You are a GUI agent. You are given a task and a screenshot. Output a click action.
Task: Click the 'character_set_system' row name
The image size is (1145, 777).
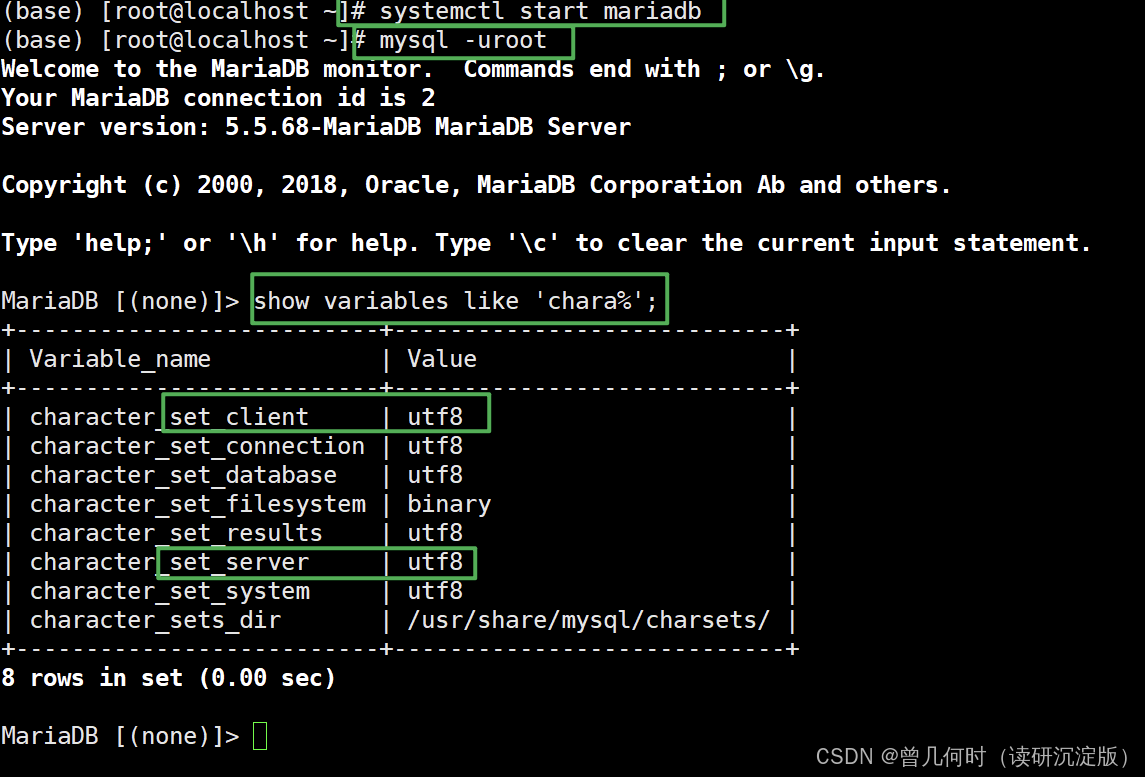[169, 592]
